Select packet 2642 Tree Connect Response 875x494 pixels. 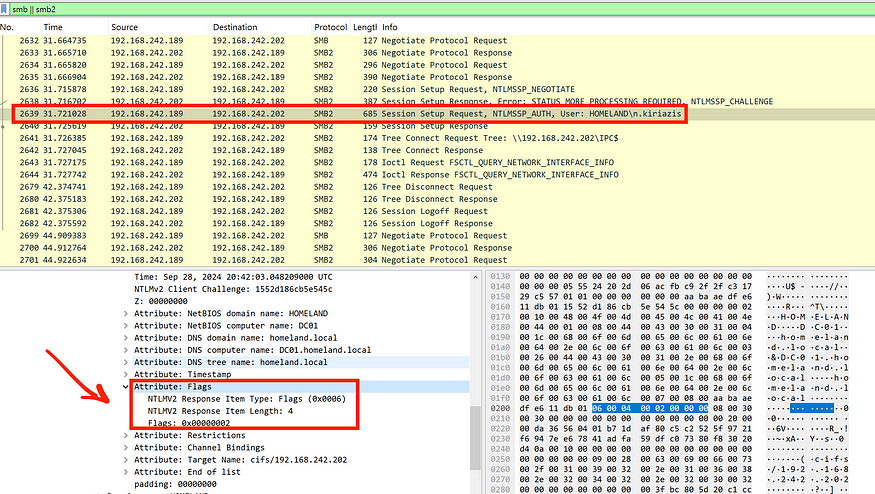click(438, 151)
